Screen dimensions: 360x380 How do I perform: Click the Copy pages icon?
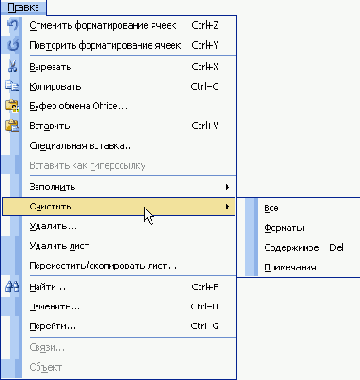(x=12, y=86)
